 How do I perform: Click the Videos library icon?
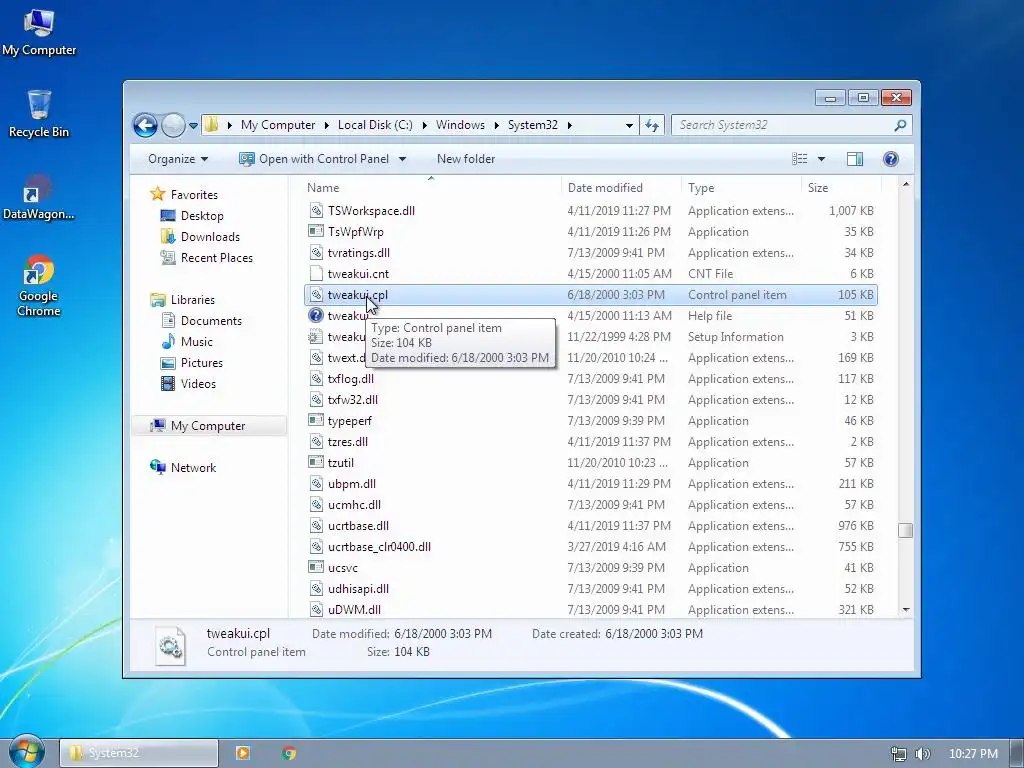point(168,383)
